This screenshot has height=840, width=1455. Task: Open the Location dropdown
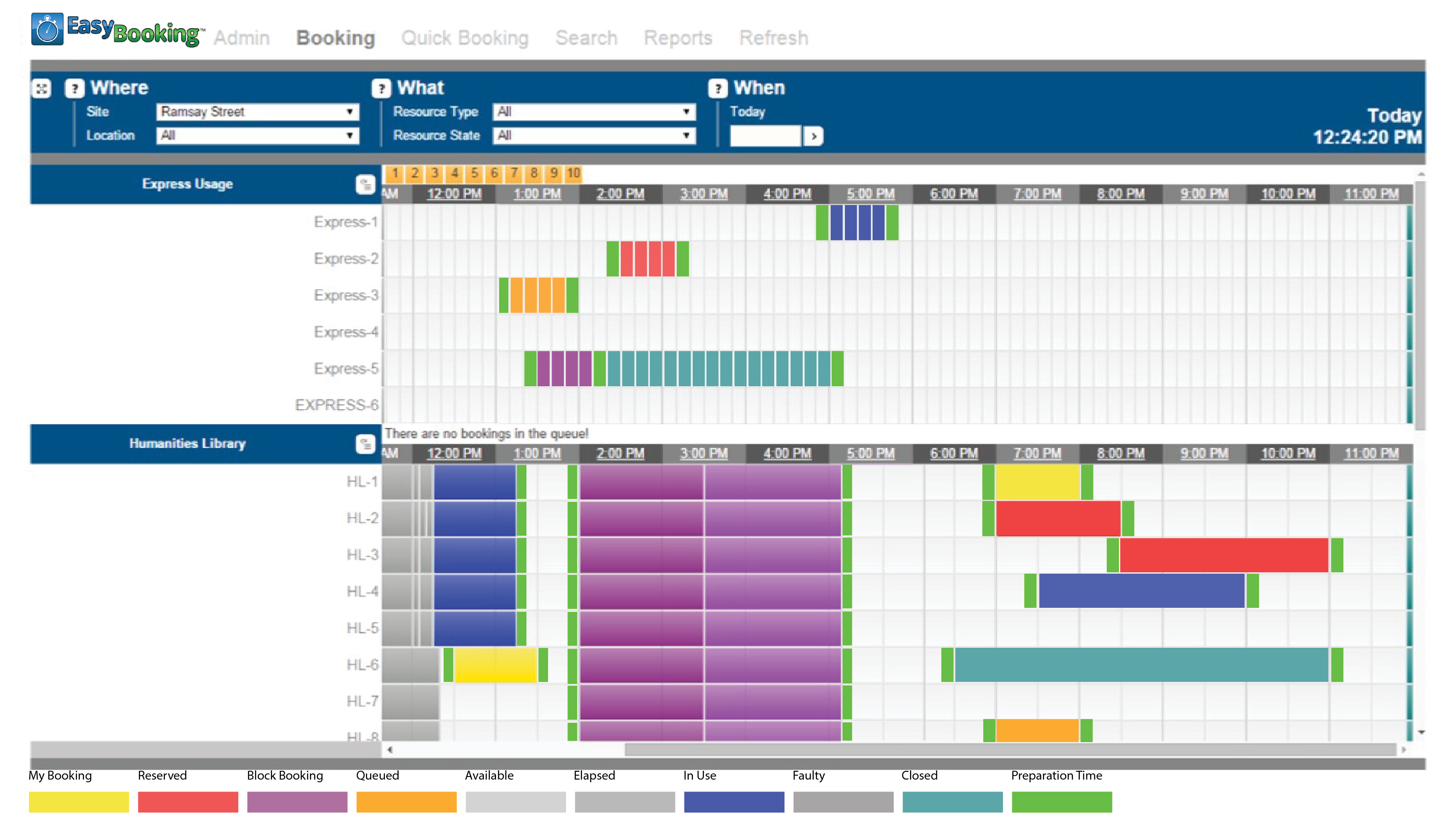coord(257,135)
